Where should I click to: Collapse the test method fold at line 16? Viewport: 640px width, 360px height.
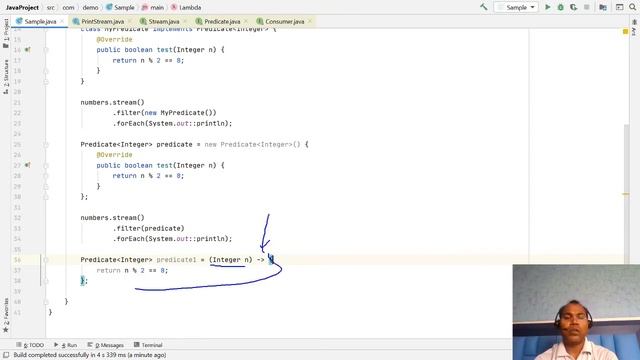(46, 50)
